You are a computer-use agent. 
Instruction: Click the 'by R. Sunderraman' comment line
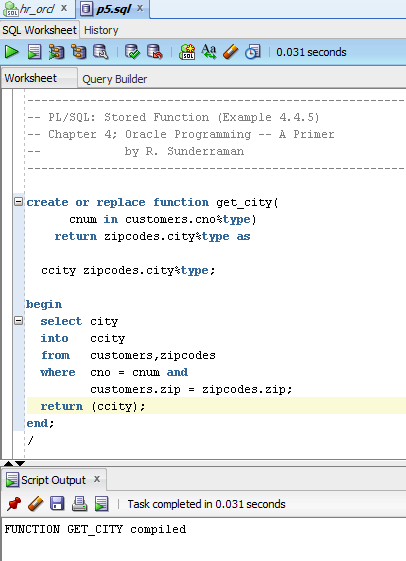pyautogui.click(x=184, y=151)
